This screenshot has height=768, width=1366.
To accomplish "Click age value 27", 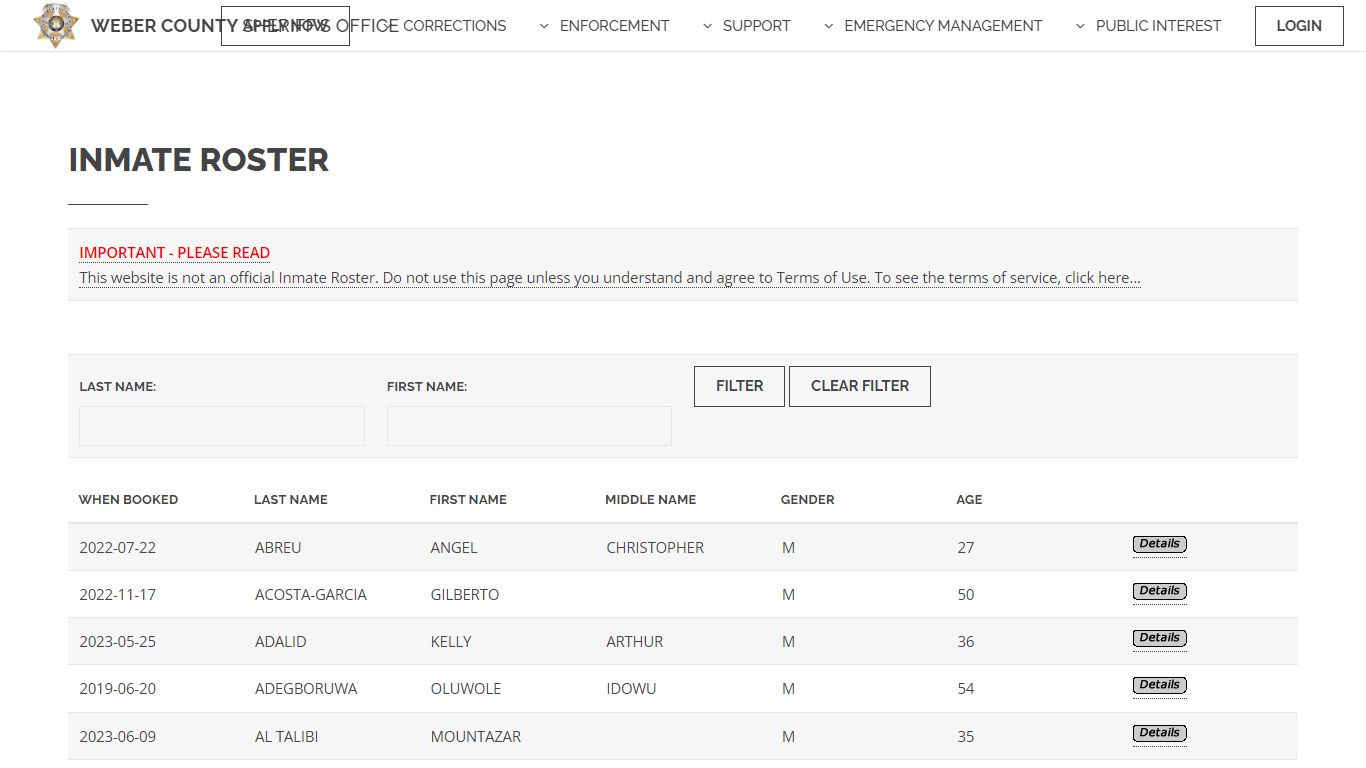I will coord(966,548).
